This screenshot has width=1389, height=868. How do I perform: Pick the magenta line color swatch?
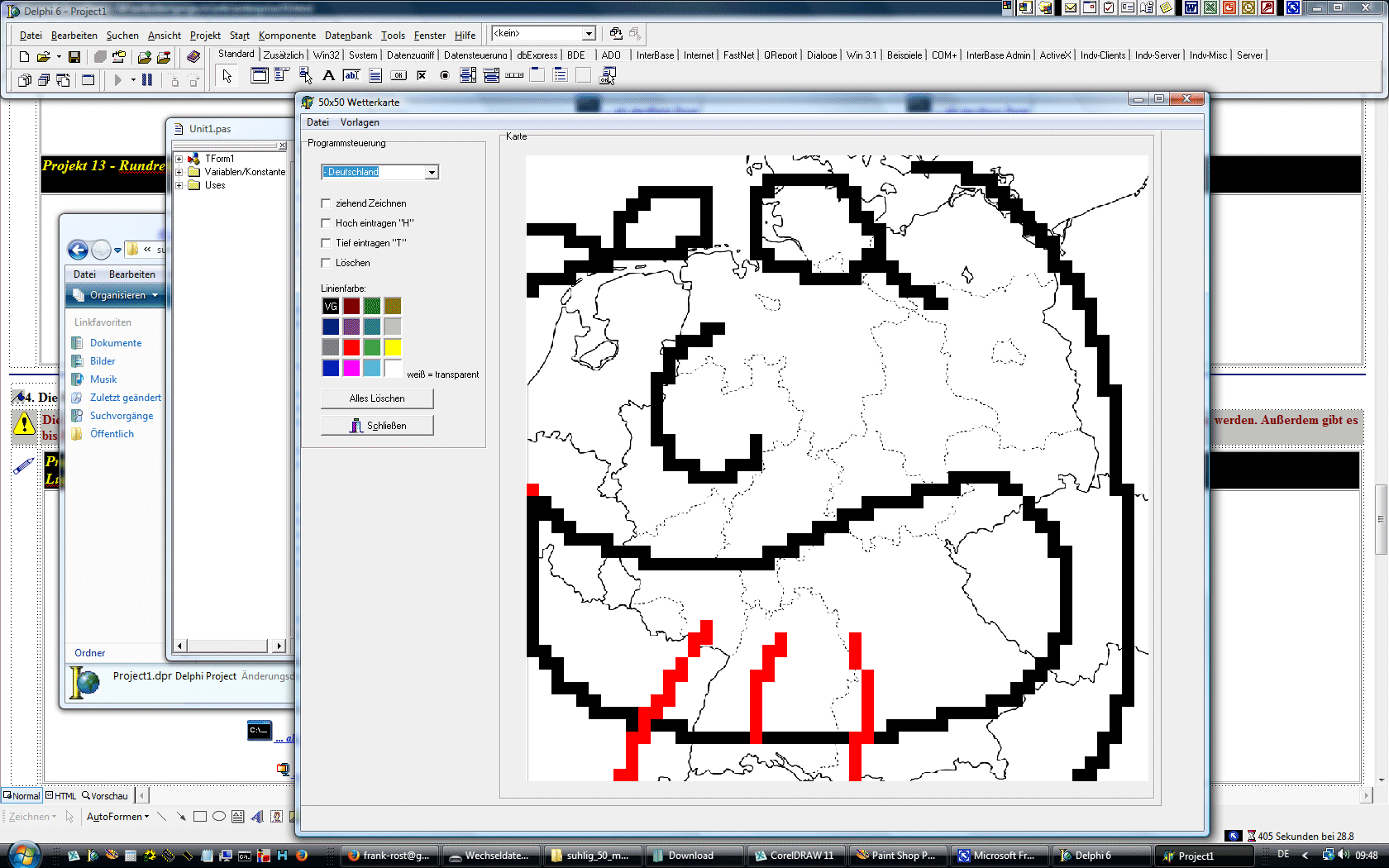tap(351, 368)
